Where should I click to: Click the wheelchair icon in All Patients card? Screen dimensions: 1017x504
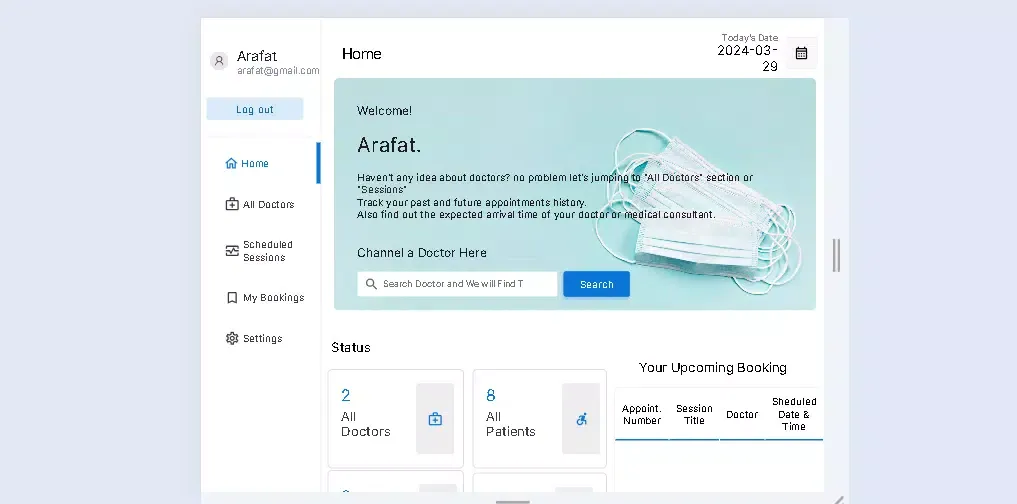pos(581,419)
